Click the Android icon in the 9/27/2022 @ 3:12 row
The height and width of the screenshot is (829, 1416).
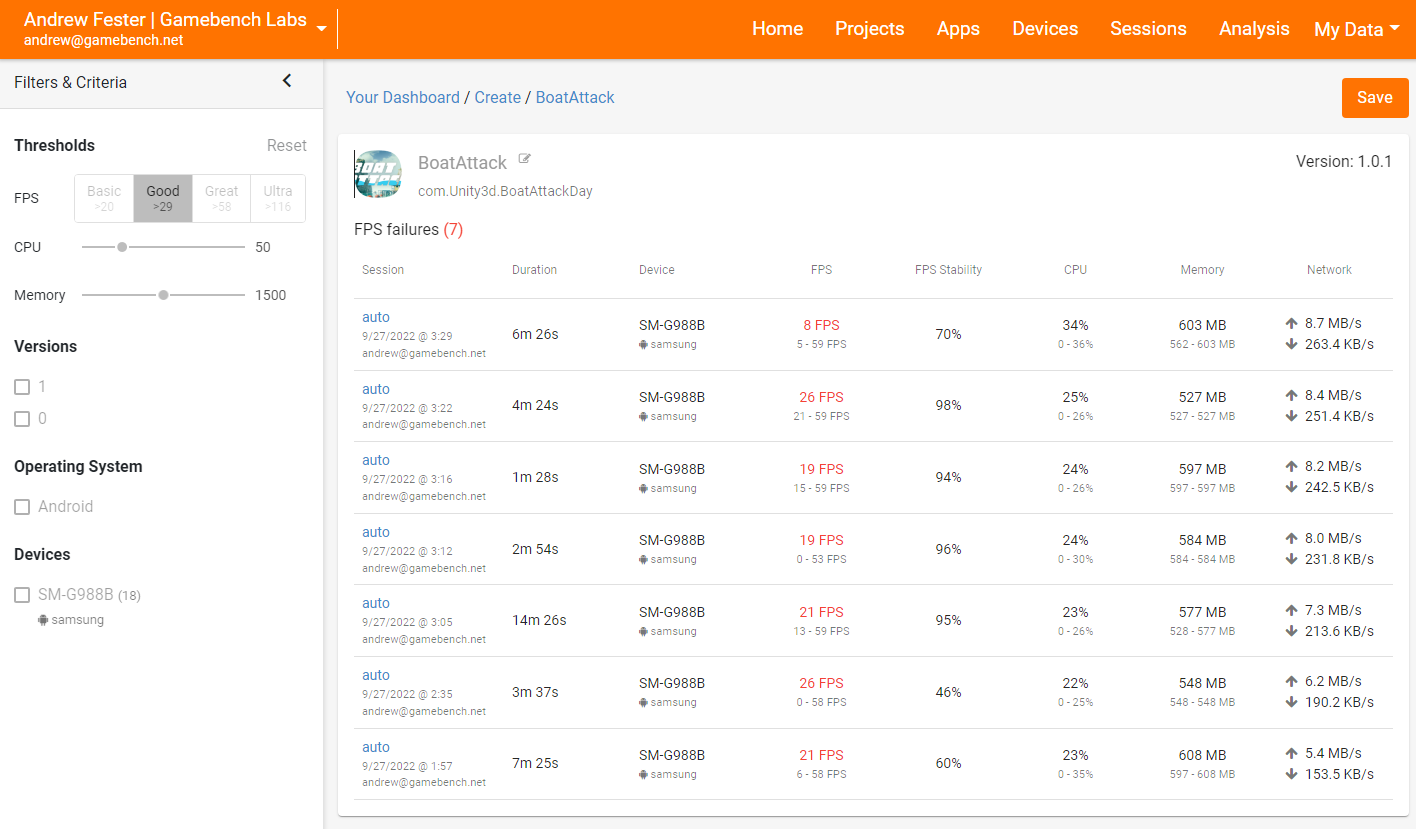tap(643, 559)
